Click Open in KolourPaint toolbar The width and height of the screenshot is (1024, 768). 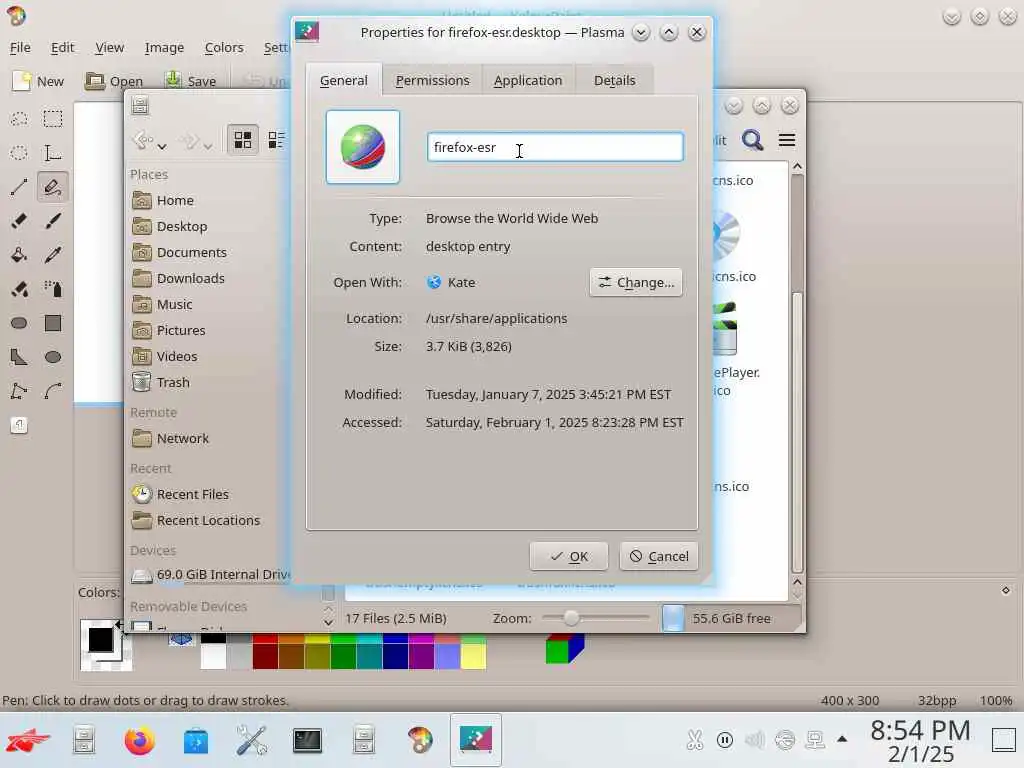tap(114, 81)
